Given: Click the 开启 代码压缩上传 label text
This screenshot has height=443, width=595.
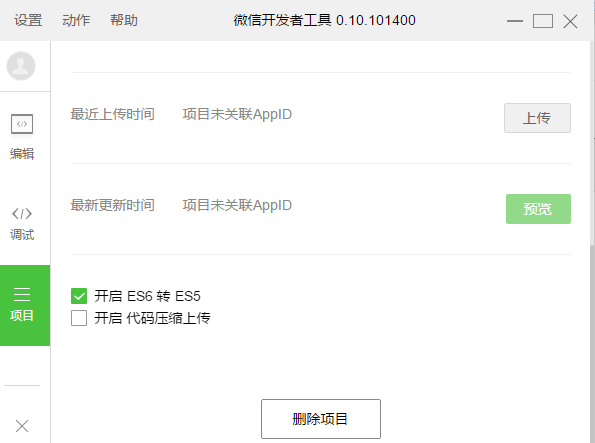Looking at the screenshot, I should [x=152, y=318].
